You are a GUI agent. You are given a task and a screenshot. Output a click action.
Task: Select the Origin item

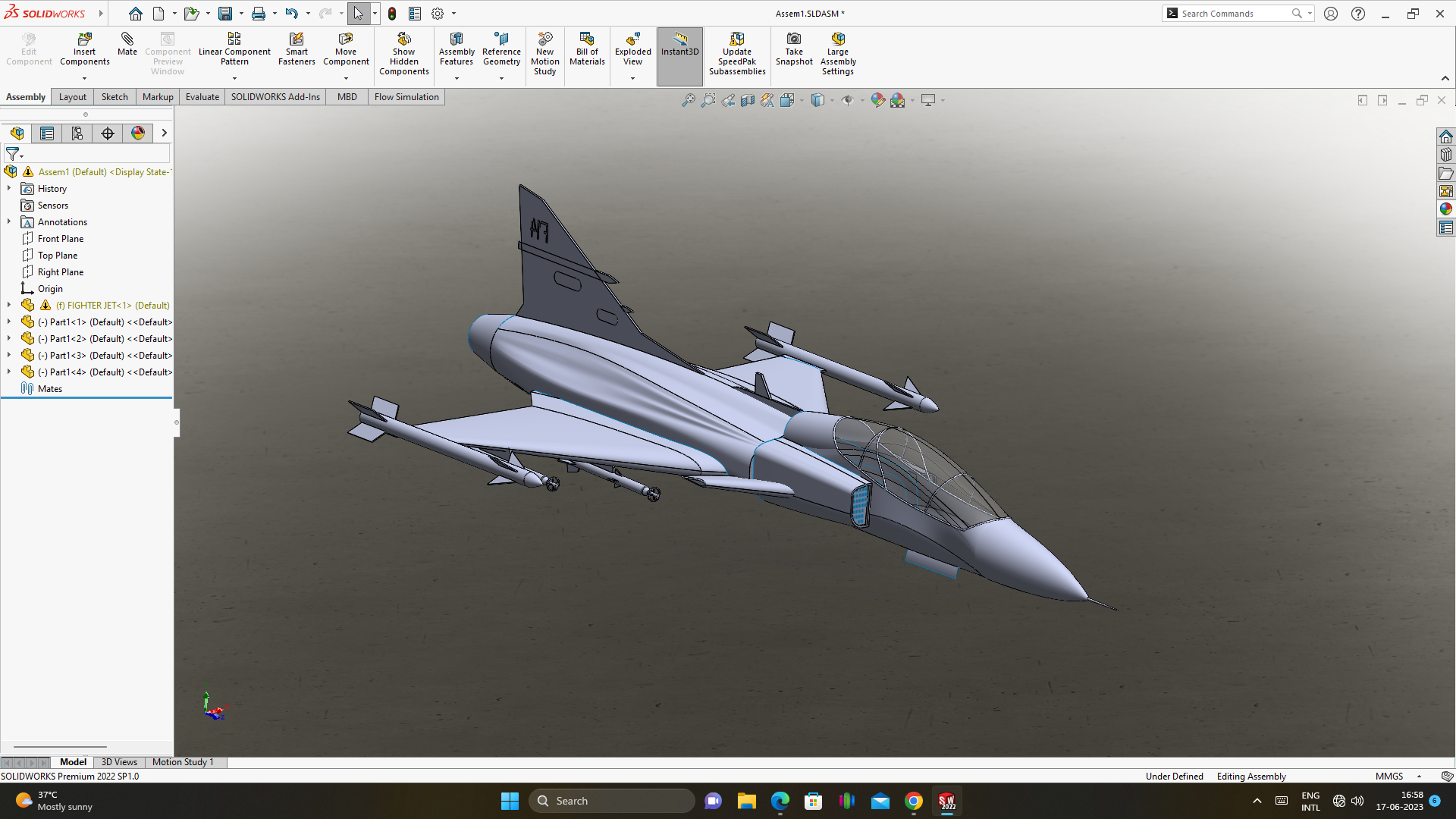tap(42, 289)
